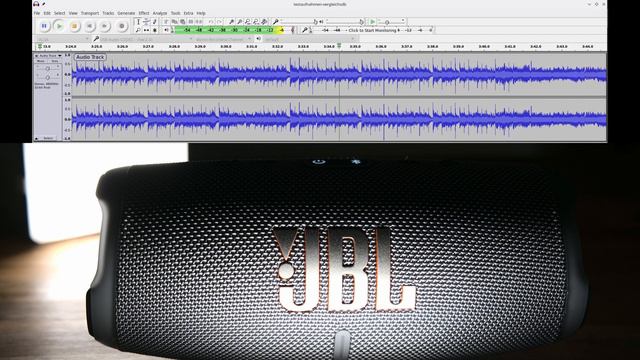Open the Generate menu
Image resolution: width=640 pixels, height=360 pixels.
pyautogui.click(x=126, y=13)
